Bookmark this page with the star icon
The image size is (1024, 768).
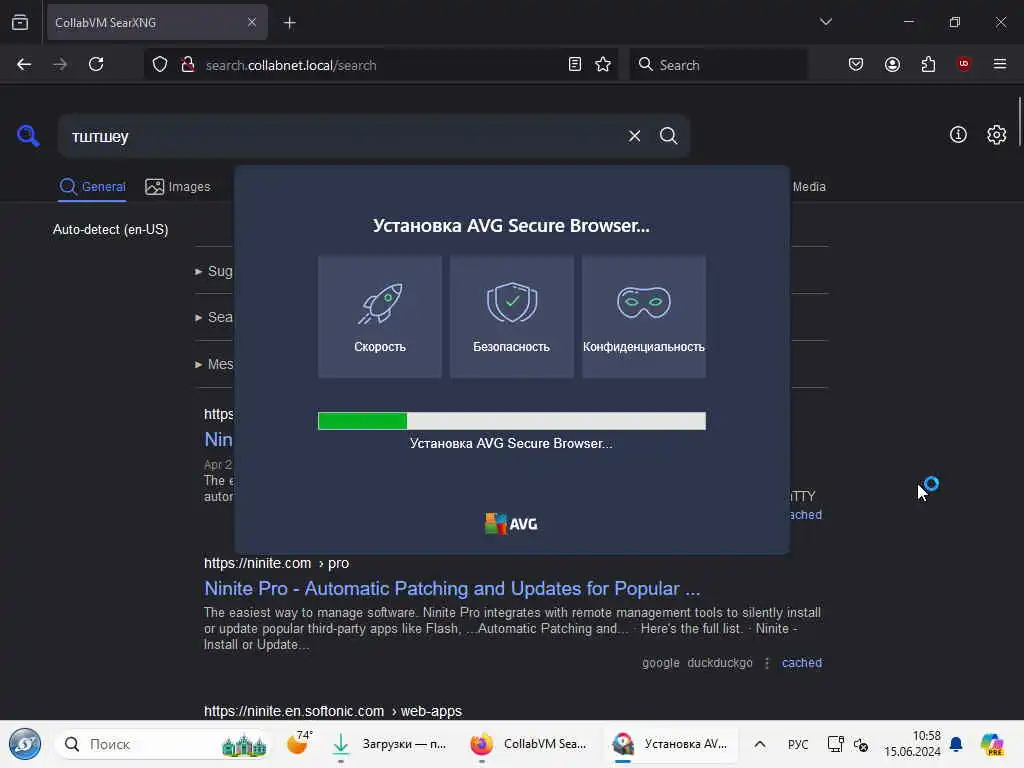(603, 64)
